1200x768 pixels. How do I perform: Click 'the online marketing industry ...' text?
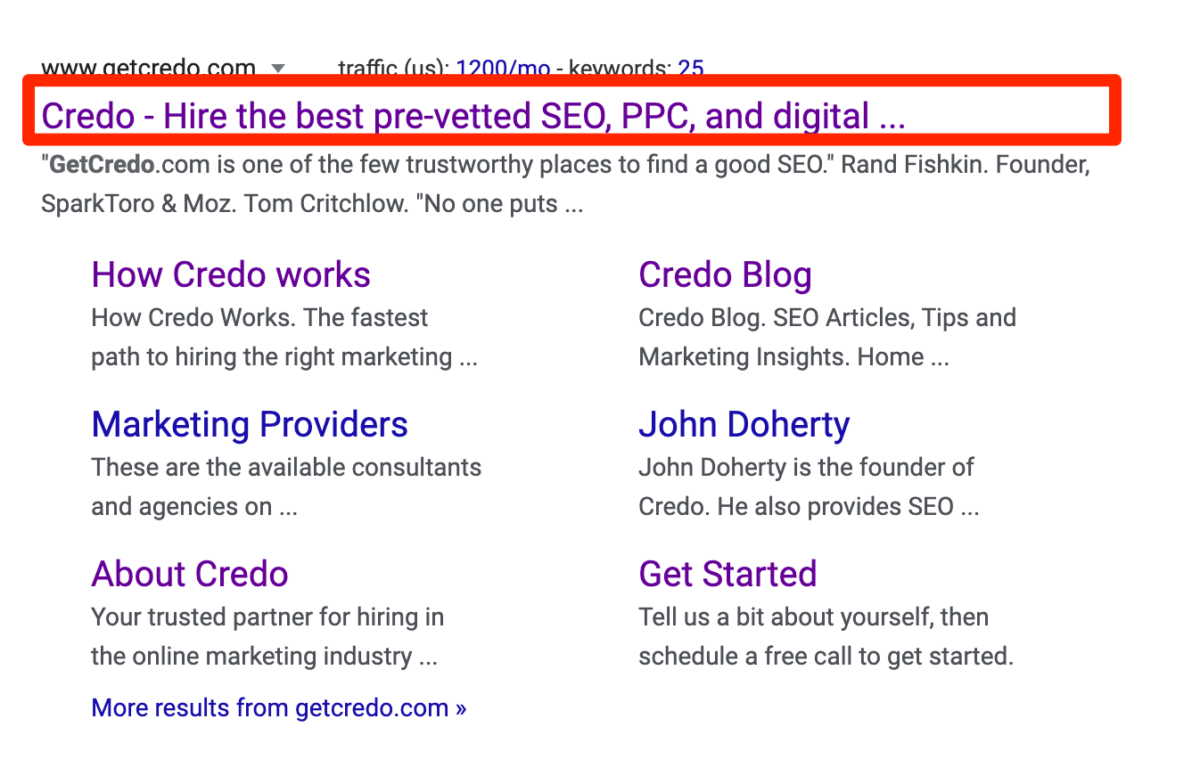[x=264, y=657]
